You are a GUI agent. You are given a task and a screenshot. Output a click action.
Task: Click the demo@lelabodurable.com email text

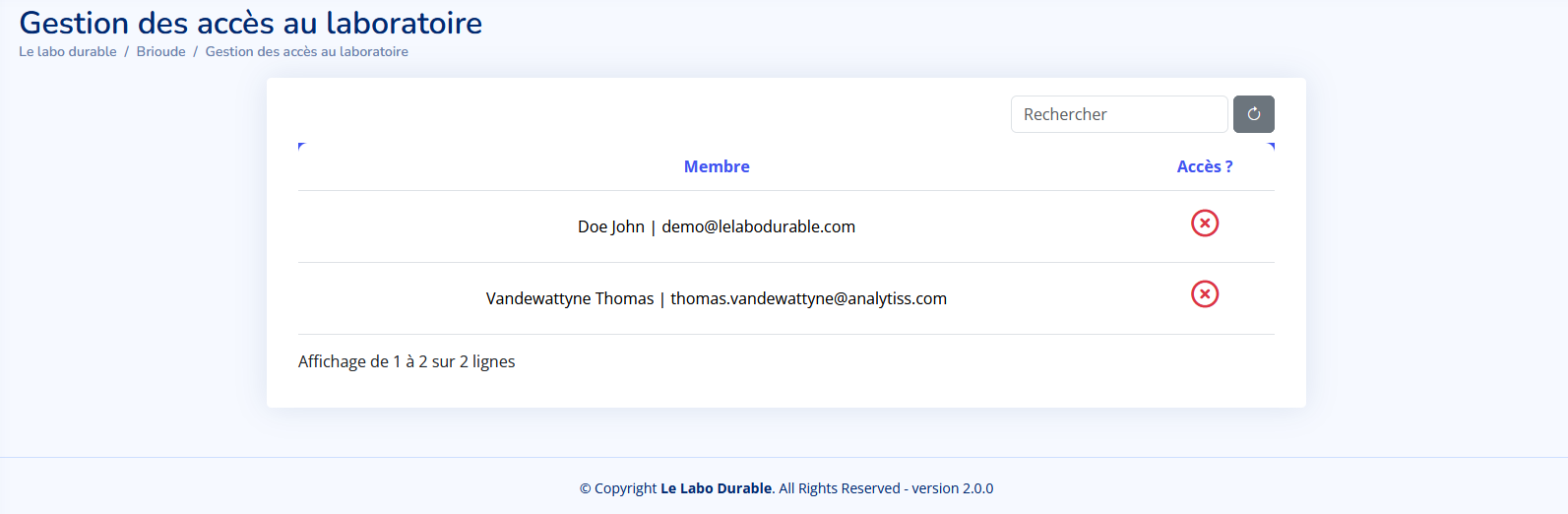pos(758,226)
